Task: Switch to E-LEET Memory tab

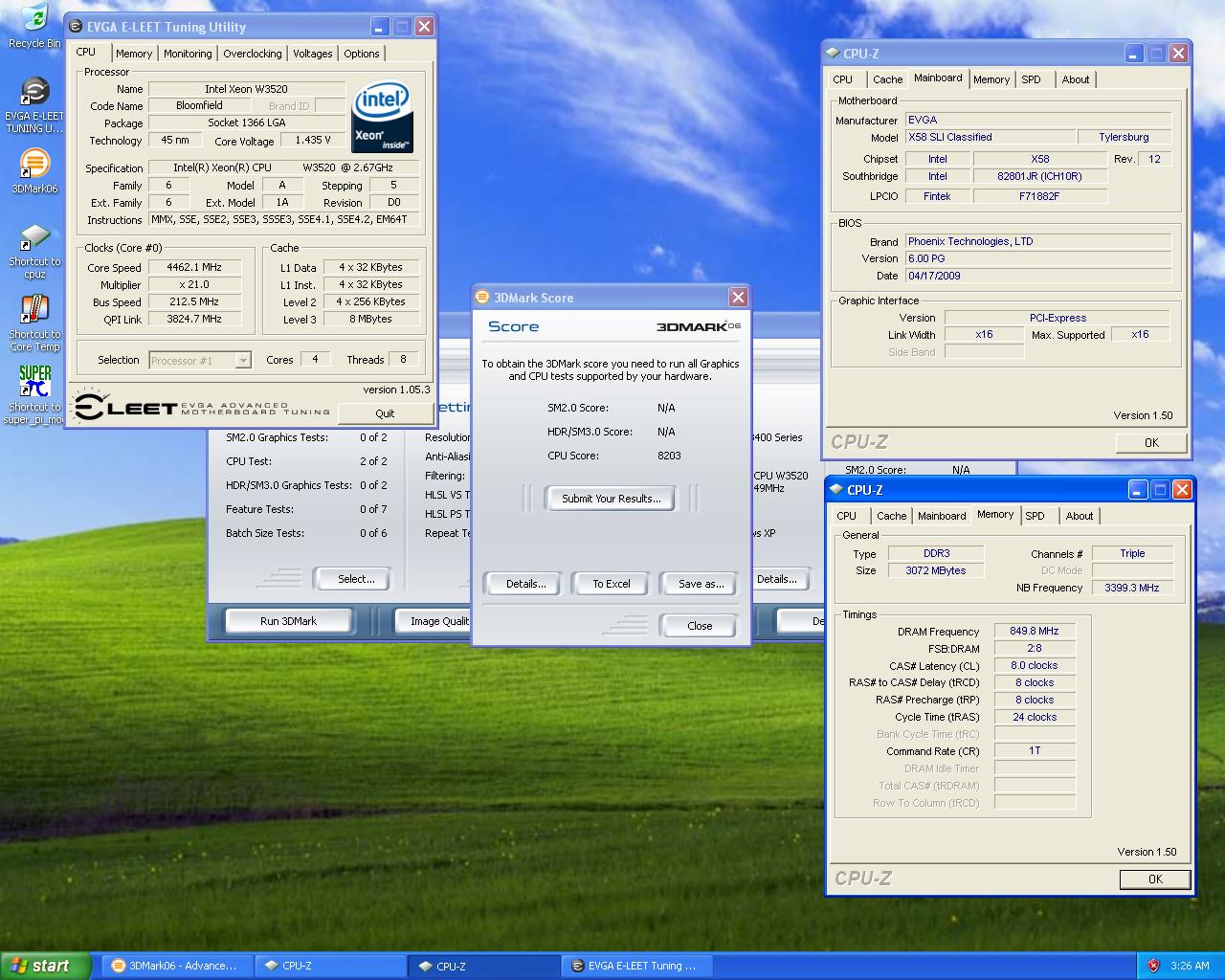Action: (134, 54)
